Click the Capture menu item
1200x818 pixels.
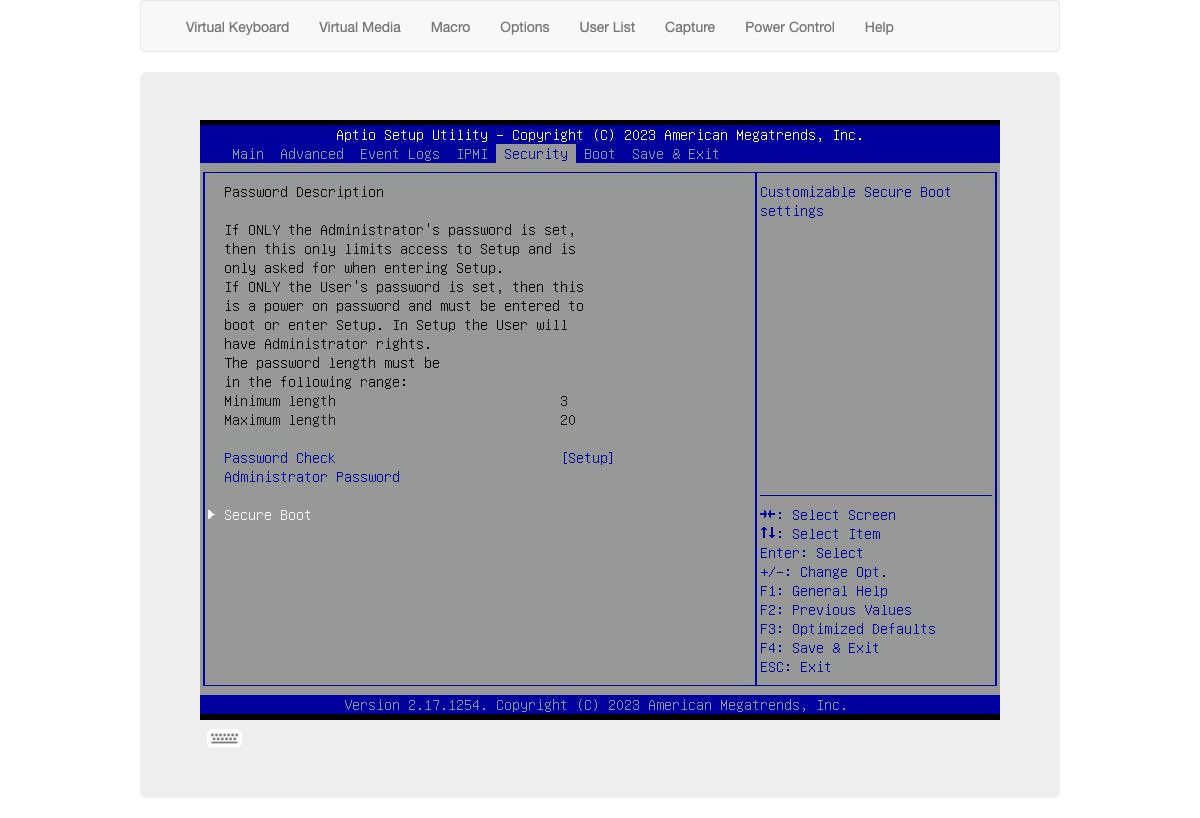coord(690,27)
